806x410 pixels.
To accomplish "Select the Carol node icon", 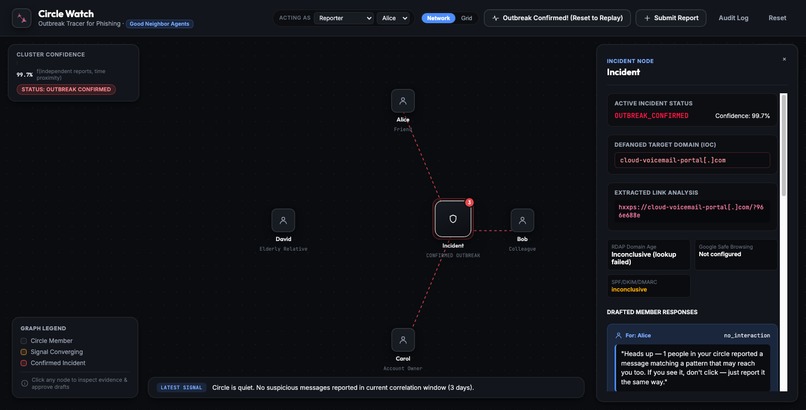I will 403,340.
